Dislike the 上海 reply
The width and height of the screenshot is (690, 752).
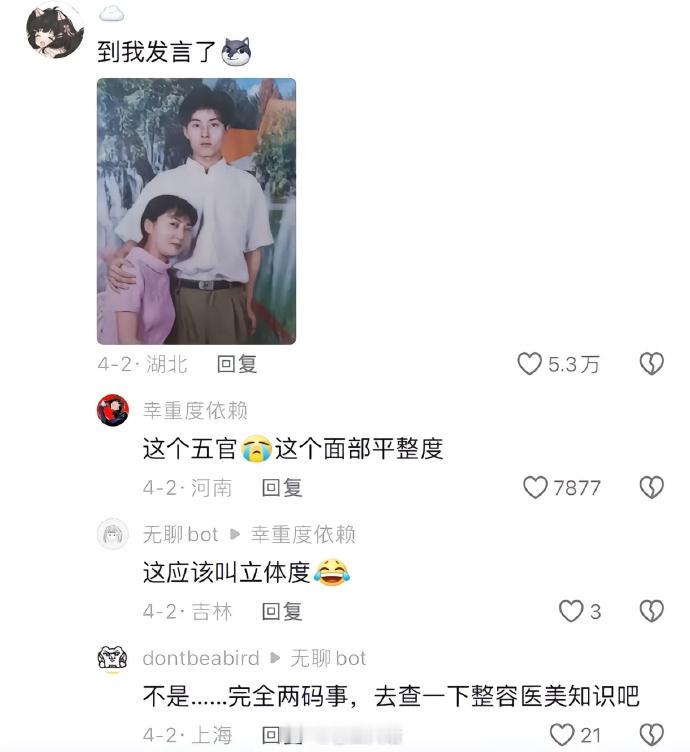652,735
